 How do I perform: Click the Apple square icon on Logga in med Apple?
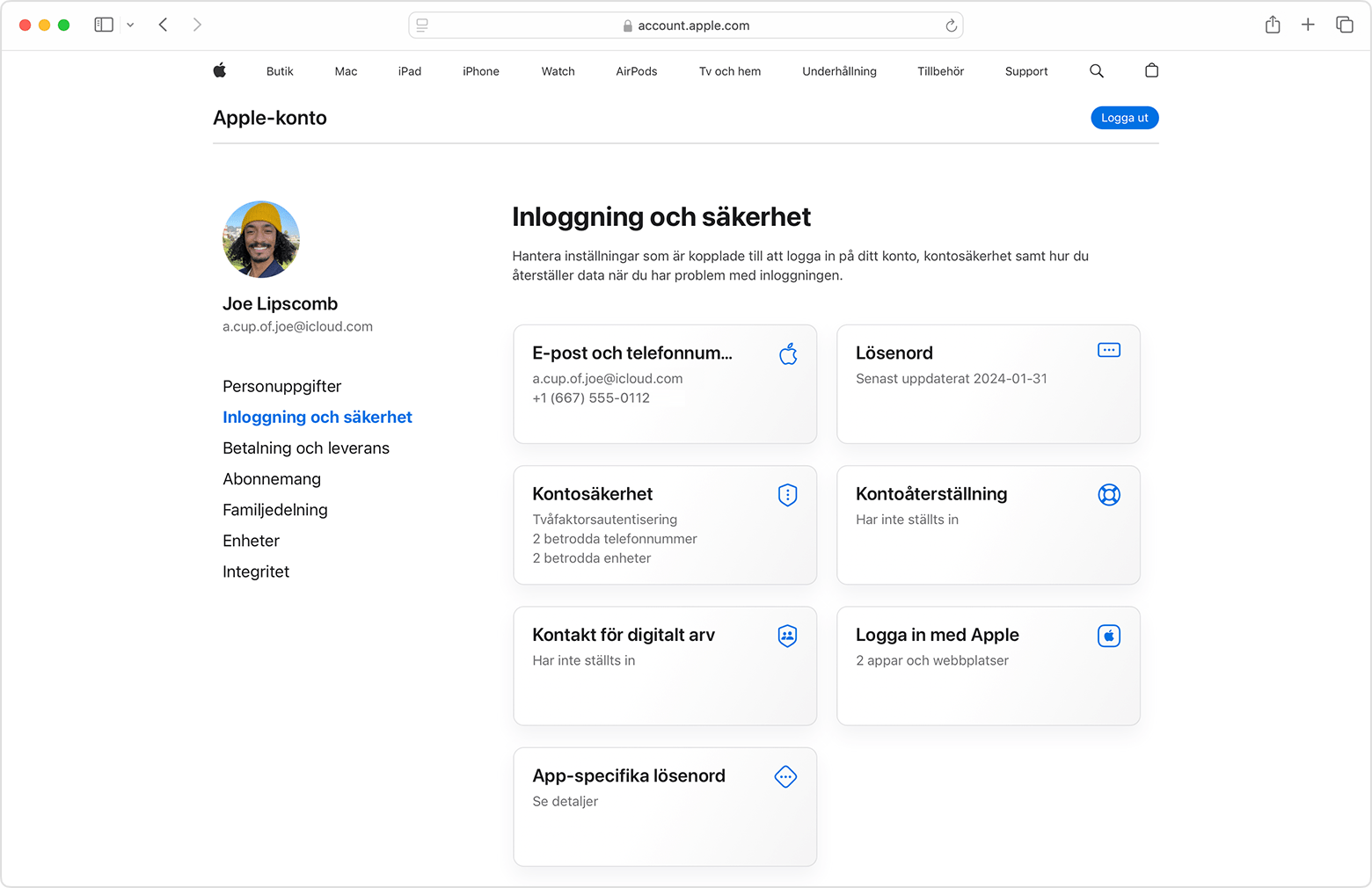click(x=1109, y=636)
